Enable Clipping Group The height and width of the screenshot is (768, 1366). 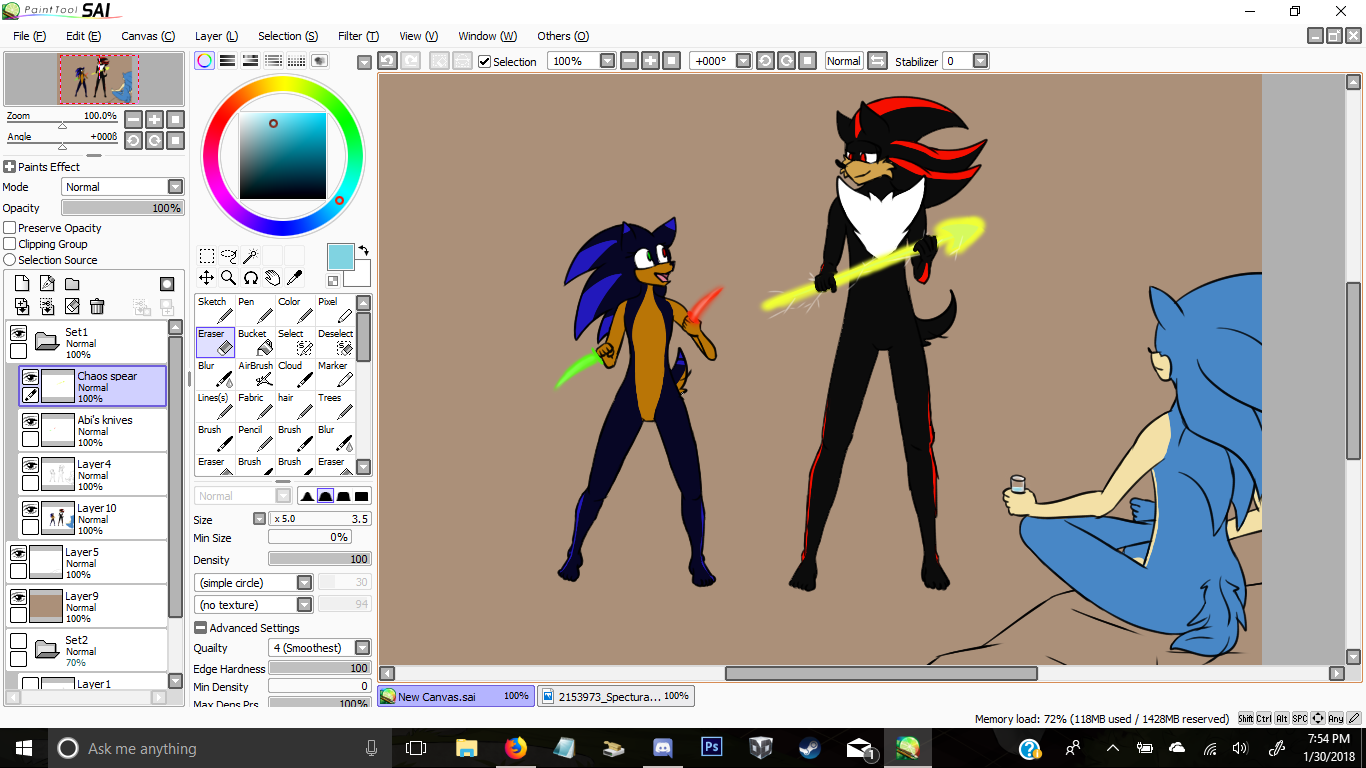pos(10,244)
